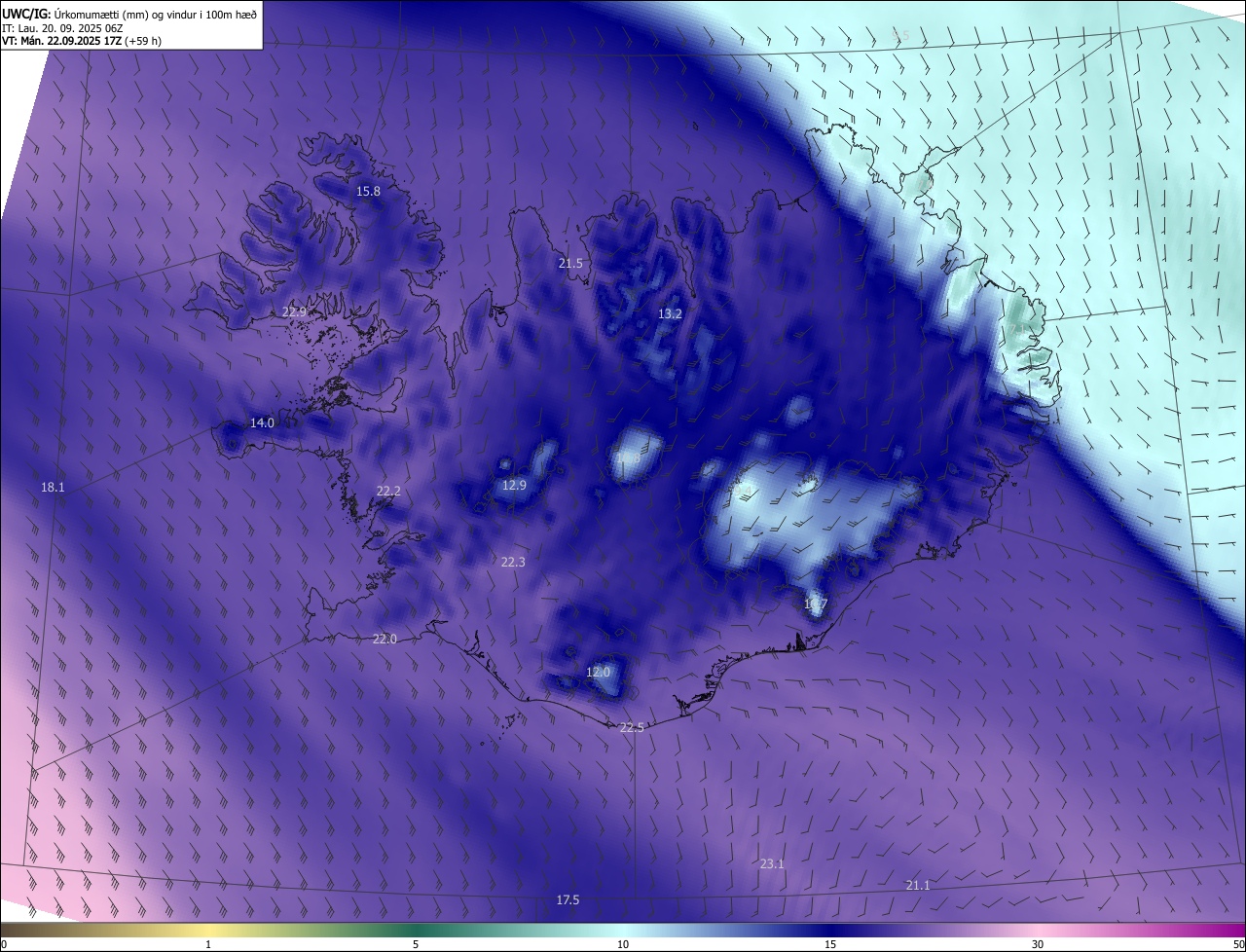
Task: Click the 10.7 value south of Vatnajökull
Action: (816, 604)
